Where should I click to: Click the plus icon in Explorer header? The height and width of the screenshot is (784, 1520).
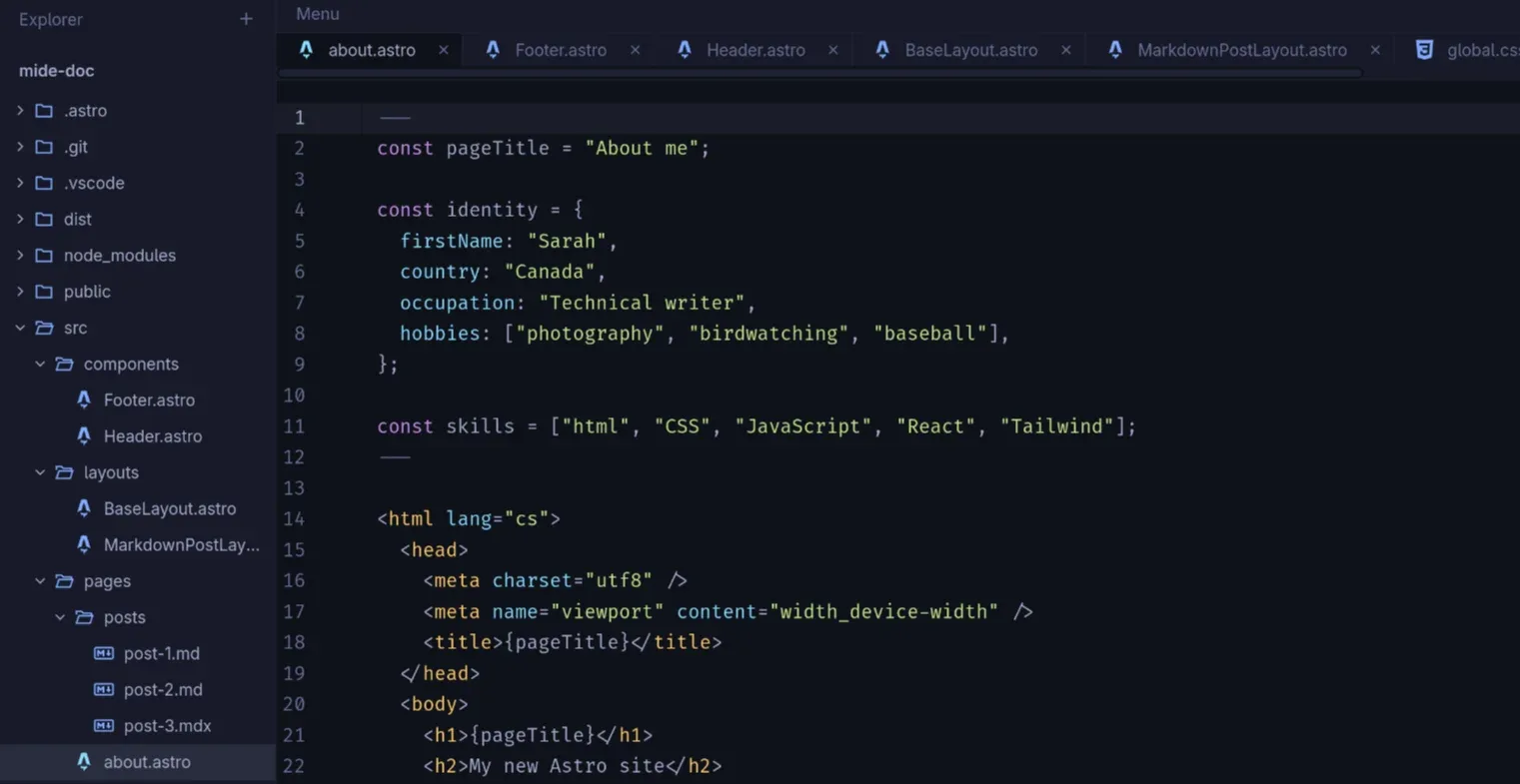point(246,19)
